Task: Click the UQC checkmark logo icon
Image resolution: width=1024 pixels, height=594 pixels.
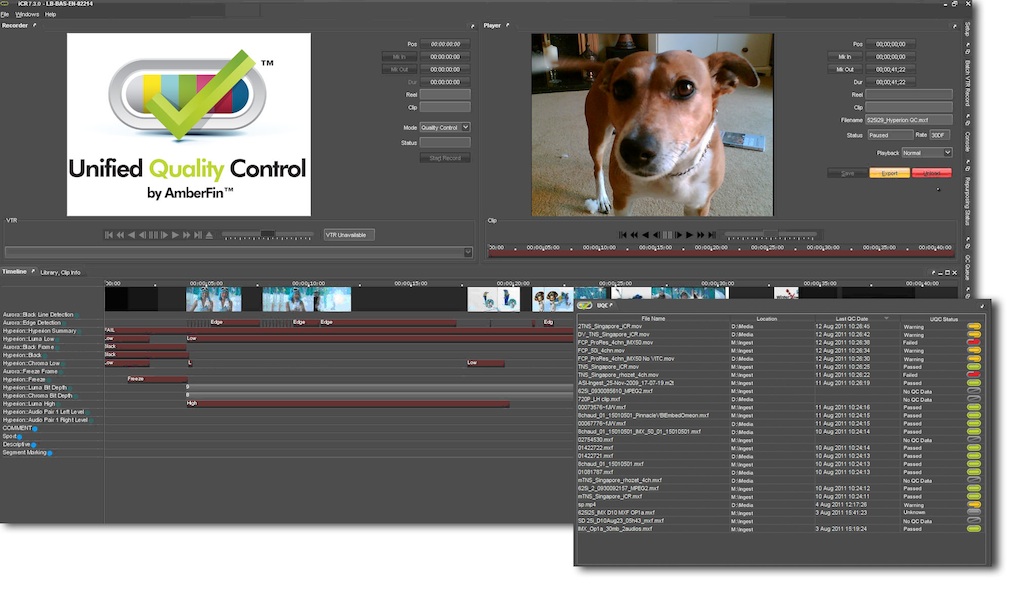Action: pyautogui.click(x=584, y=305)
